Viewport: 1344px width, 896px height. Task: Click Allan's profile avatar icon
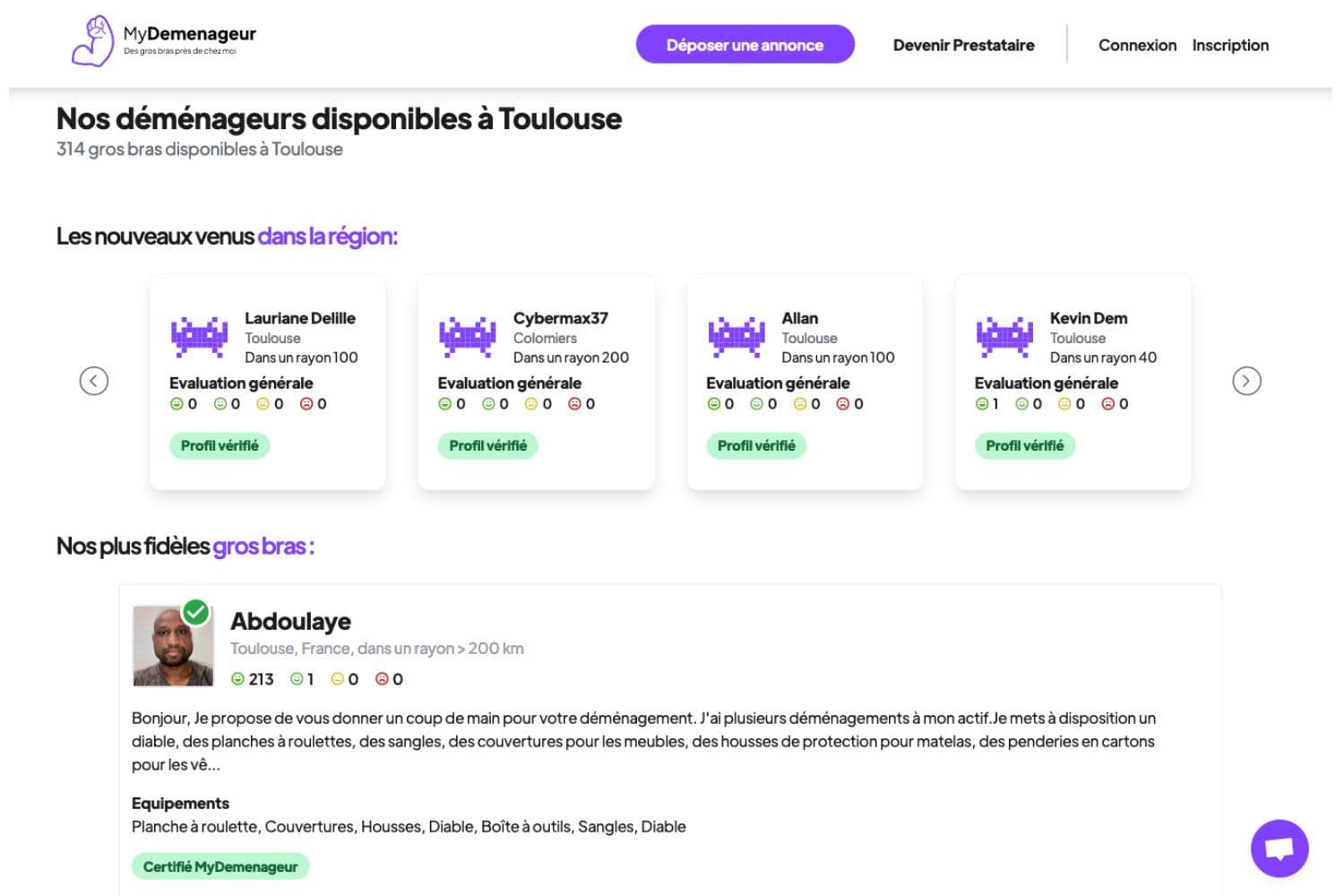[x=736, y=337]
